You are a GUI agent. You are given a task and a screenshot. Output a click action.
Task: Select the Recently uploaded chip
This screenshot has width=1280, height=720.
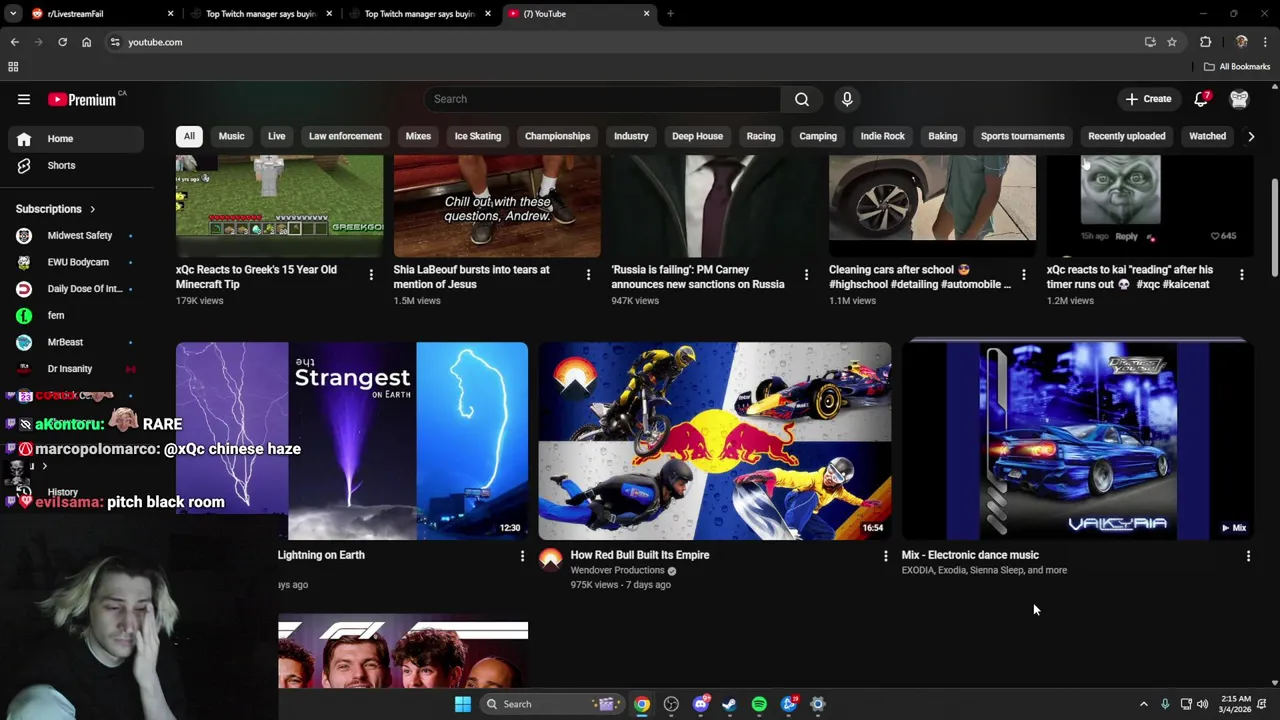(1126, 136)
